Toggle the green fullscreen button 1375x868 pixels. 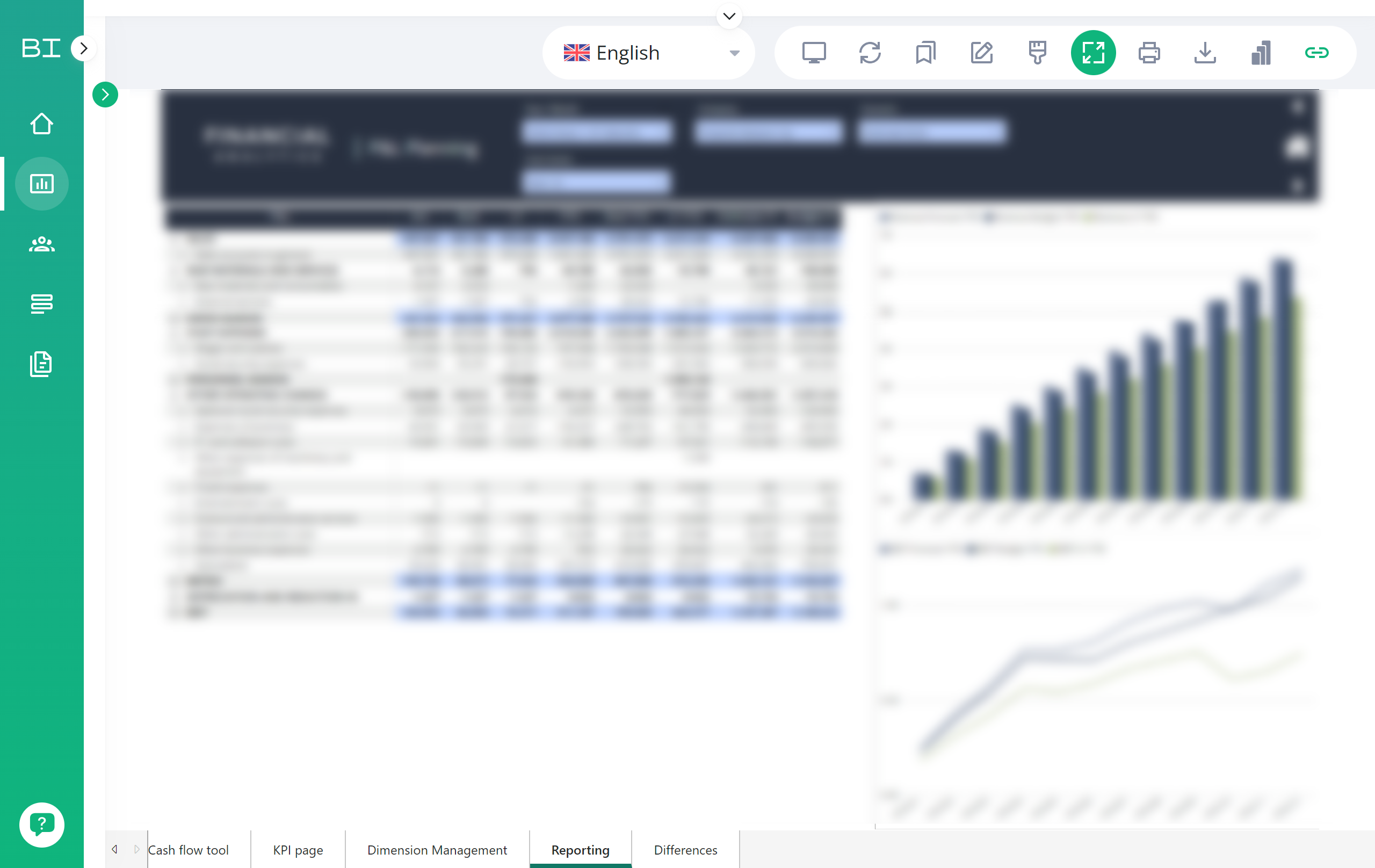coord(1093,53)
